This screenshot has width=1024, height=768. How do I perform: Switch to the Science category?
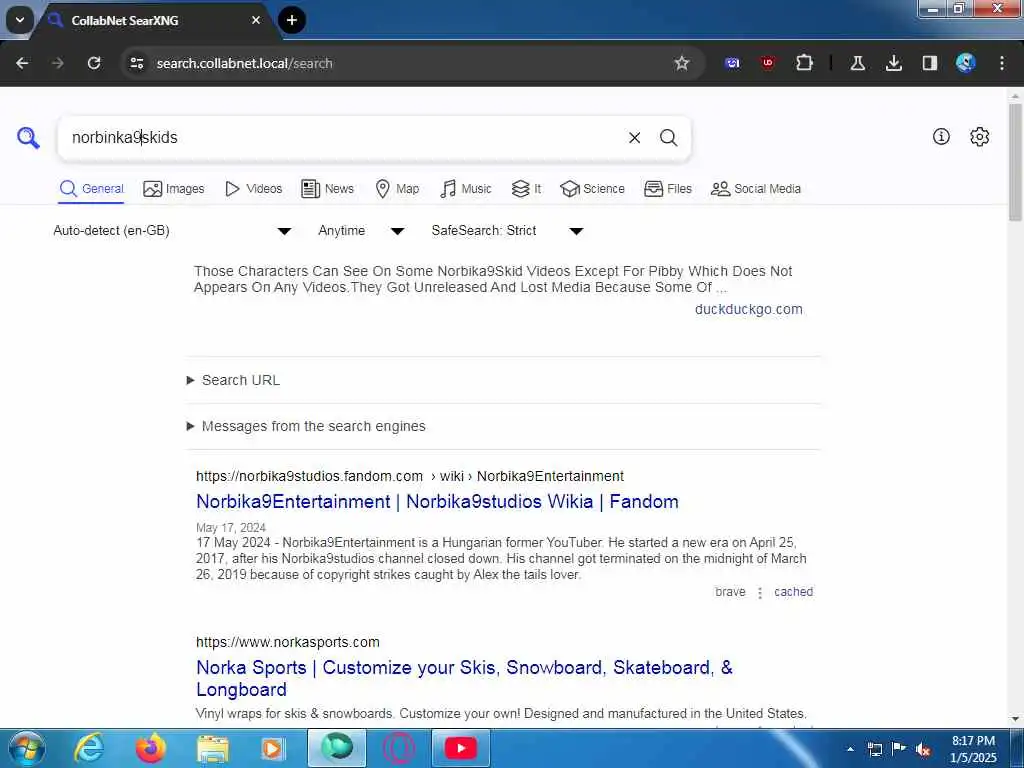click(592, 189)
